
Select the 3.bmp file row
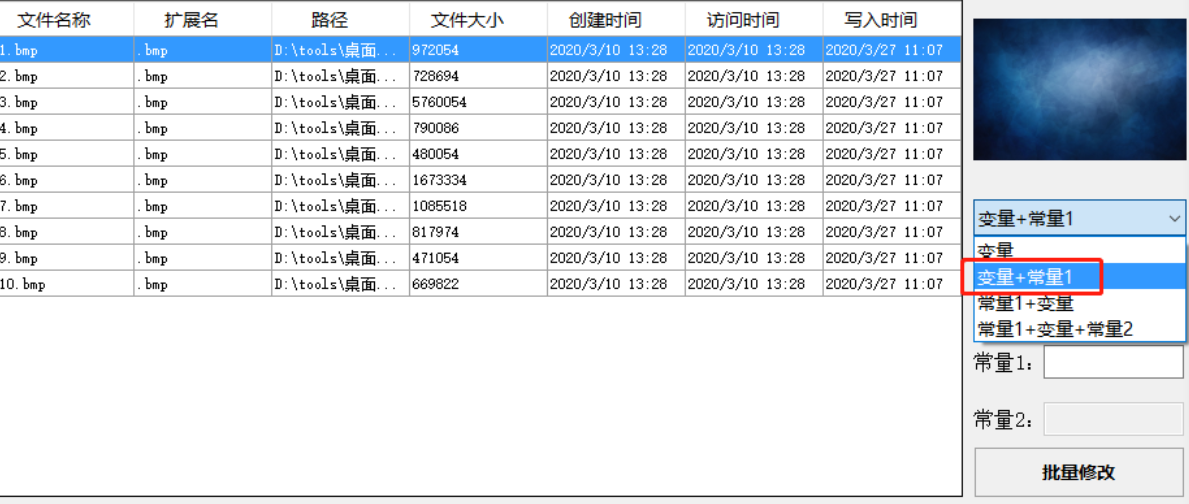(480, 102)
